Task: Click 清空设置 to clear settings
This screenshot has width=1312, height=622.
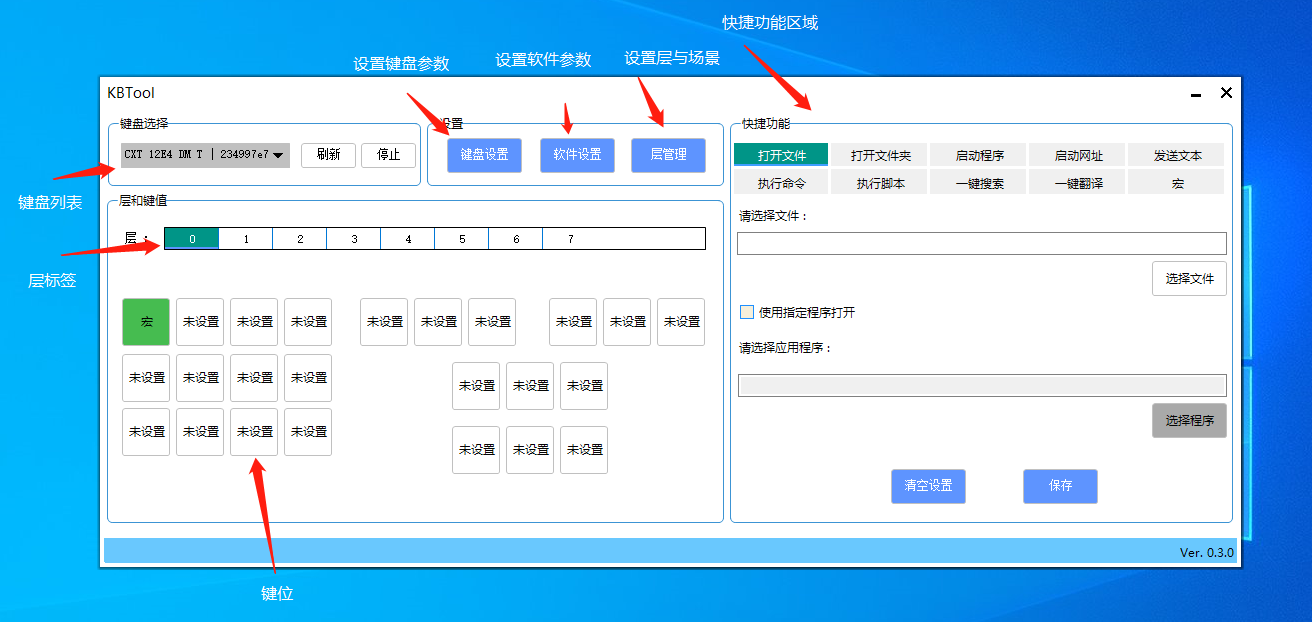Action: (928, 486)
